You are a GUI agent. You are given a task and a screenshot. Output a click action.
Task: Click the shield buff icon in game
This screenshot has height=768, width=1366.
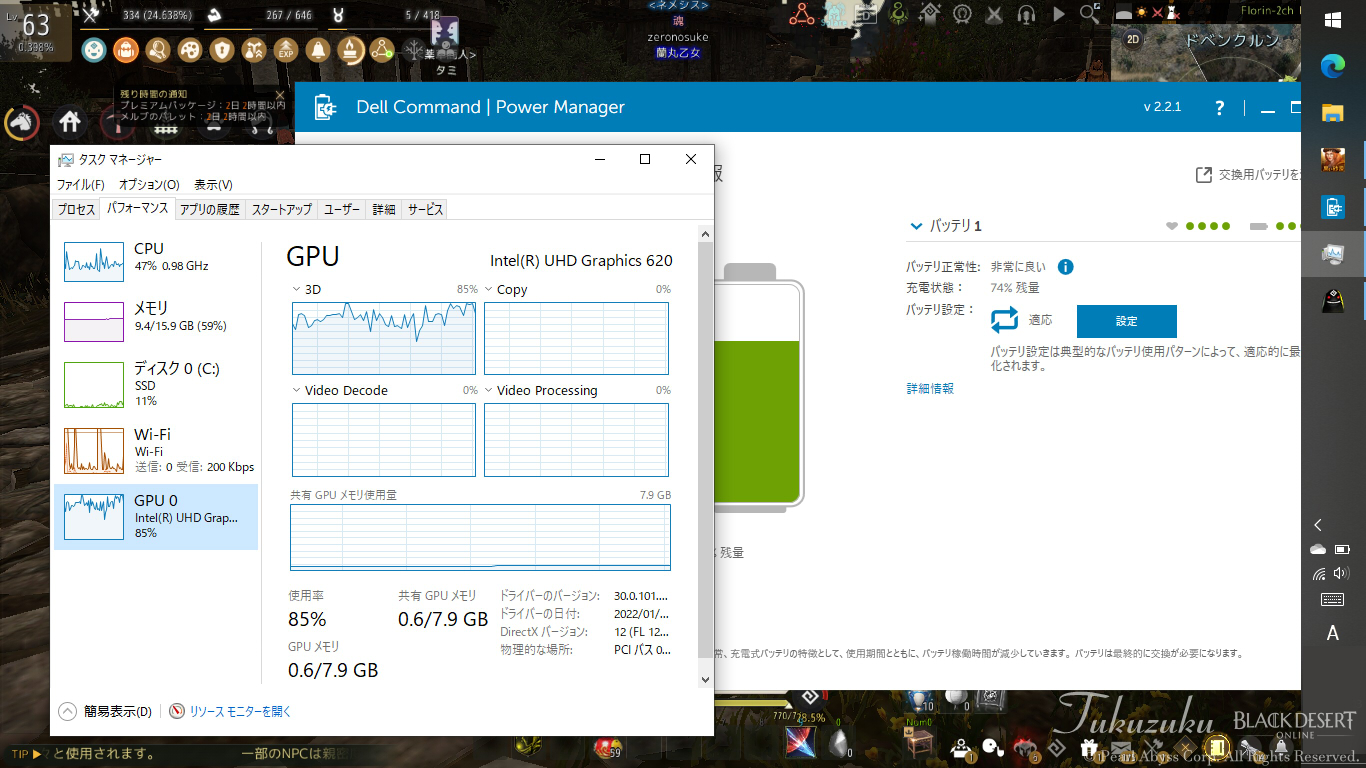pyautogui.click(x=222, y=49)
